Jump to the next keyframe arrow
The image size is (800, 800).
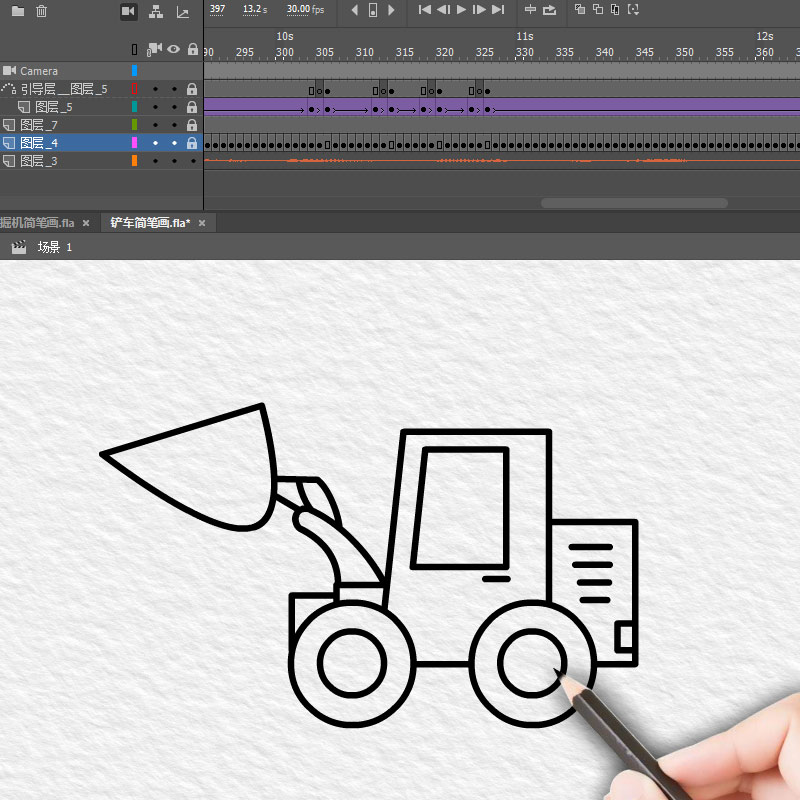click(x=391, y=10)
